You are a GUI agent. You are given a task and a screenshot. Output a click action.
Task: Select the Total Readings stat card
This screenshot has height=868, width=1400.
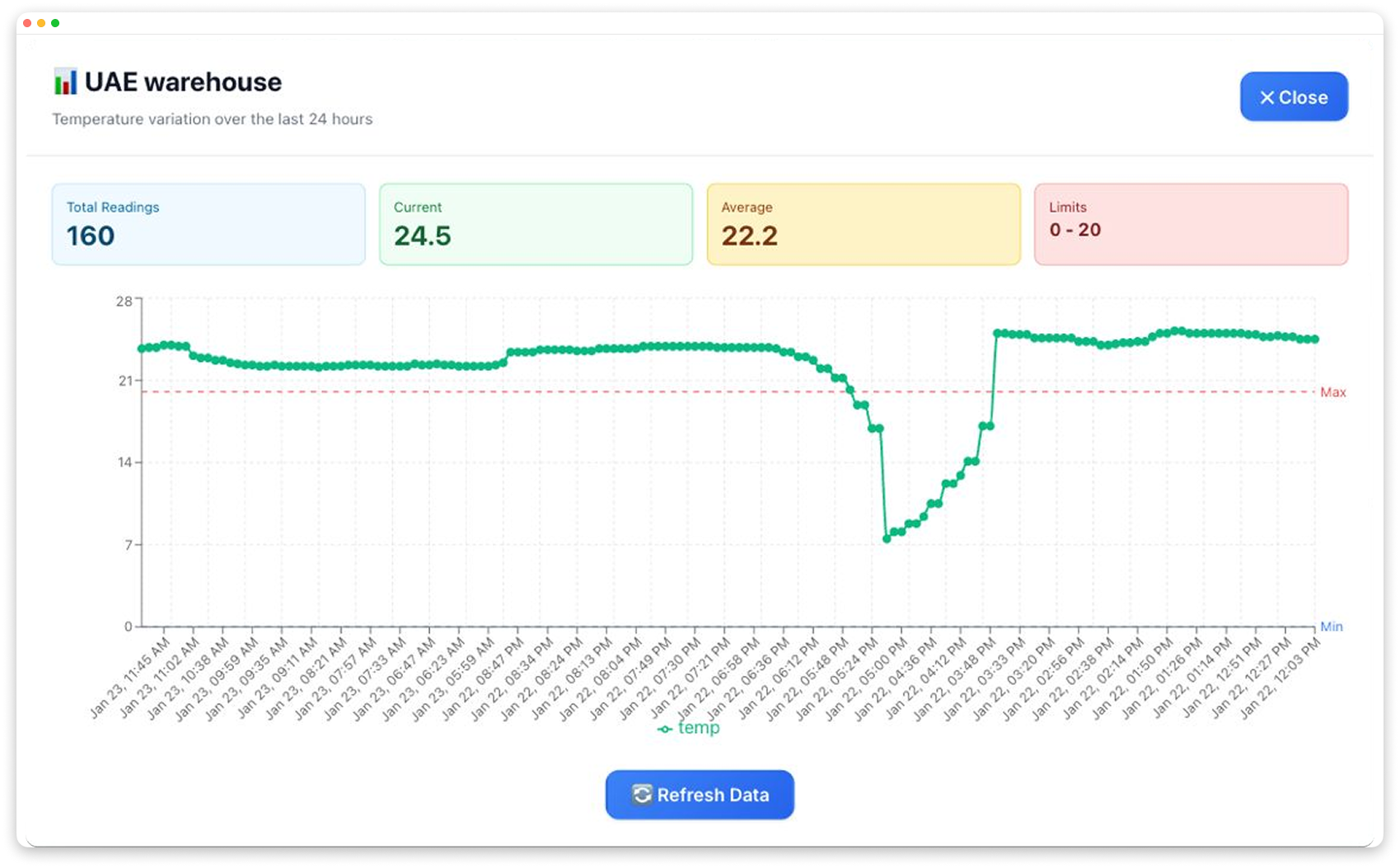208,223
